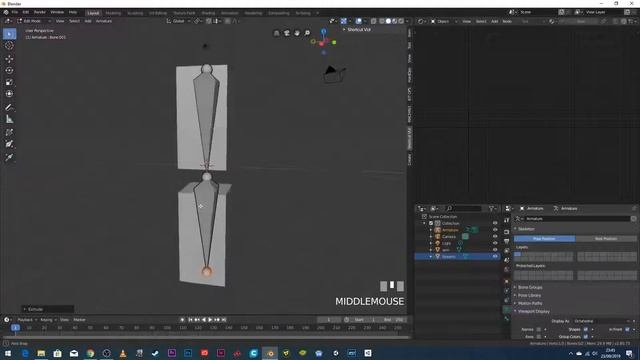Toggle the In Front checkbox

(x=627, y=329)
